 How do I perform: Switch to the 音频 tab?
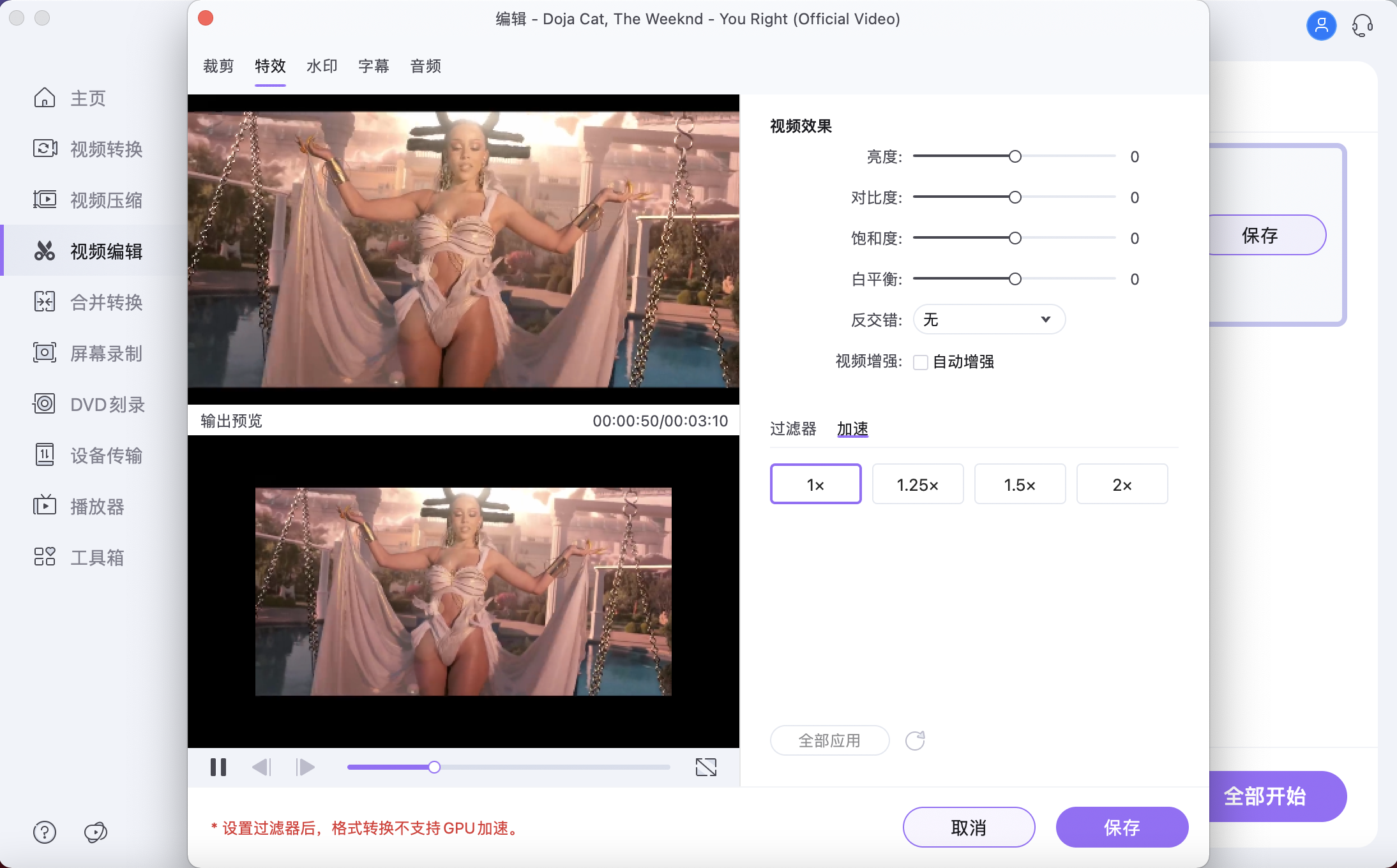click(425, 66)
